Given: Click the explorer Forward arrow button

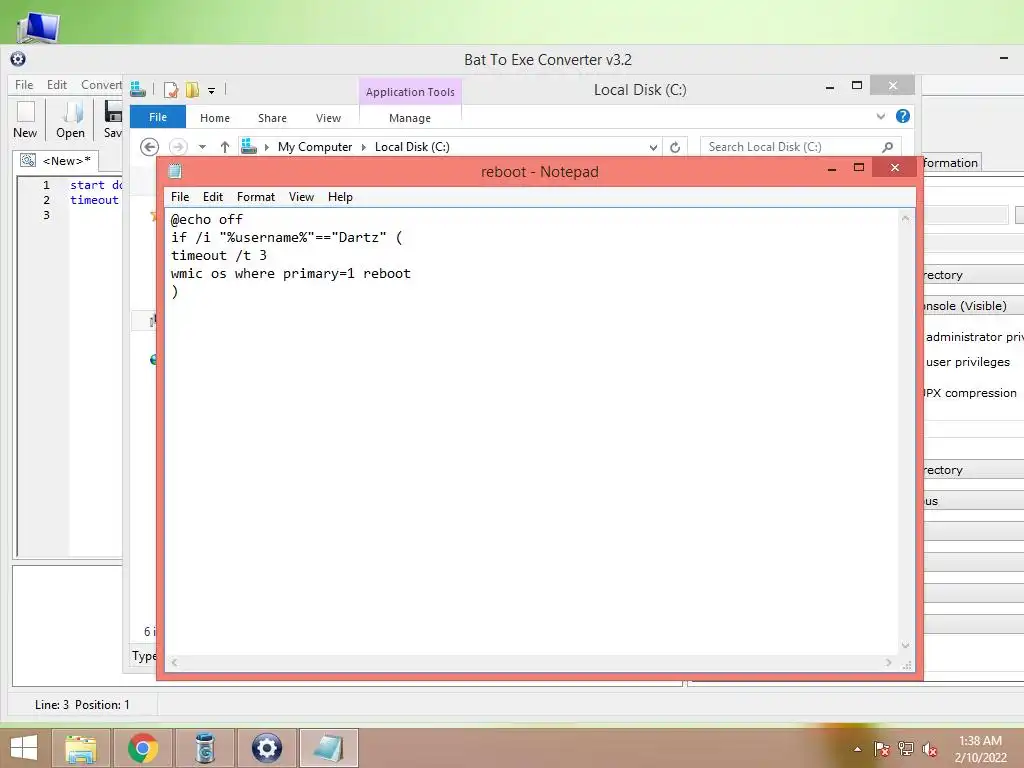Looking at the screenshot, I should tap(178, 147).
